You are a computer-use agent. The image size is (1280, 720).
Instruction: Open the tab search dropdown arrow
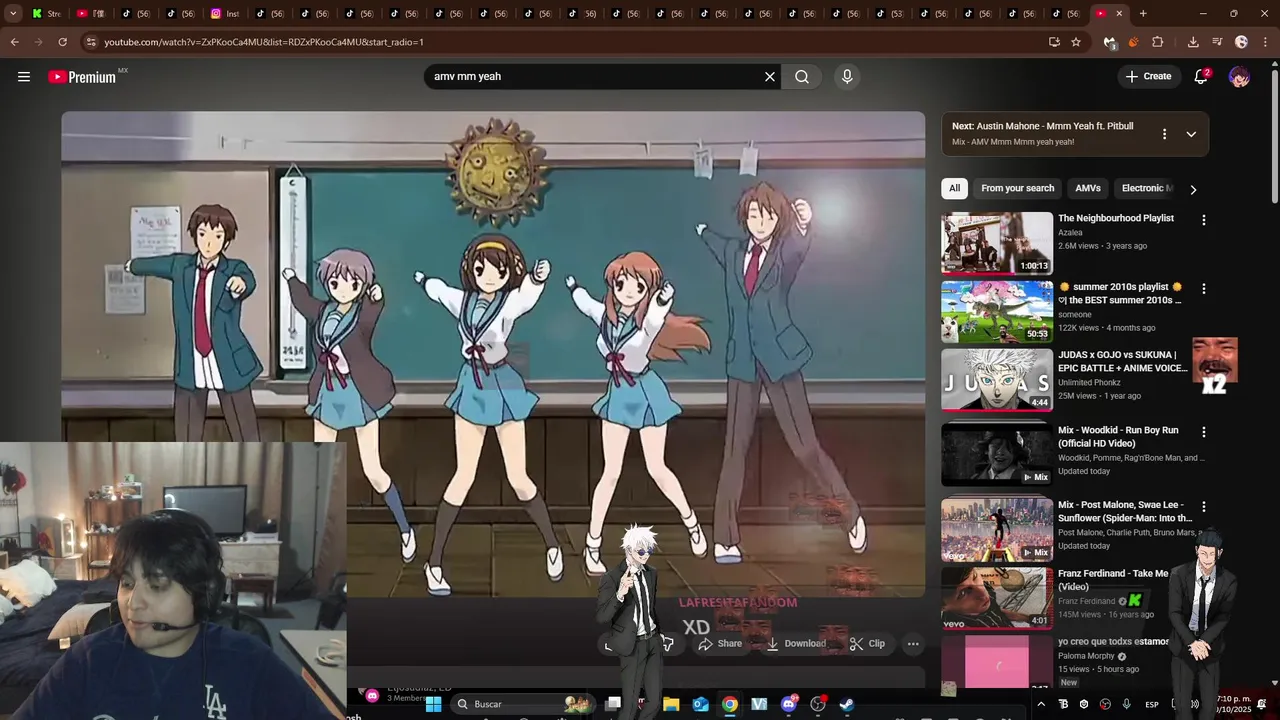(13, 13)
